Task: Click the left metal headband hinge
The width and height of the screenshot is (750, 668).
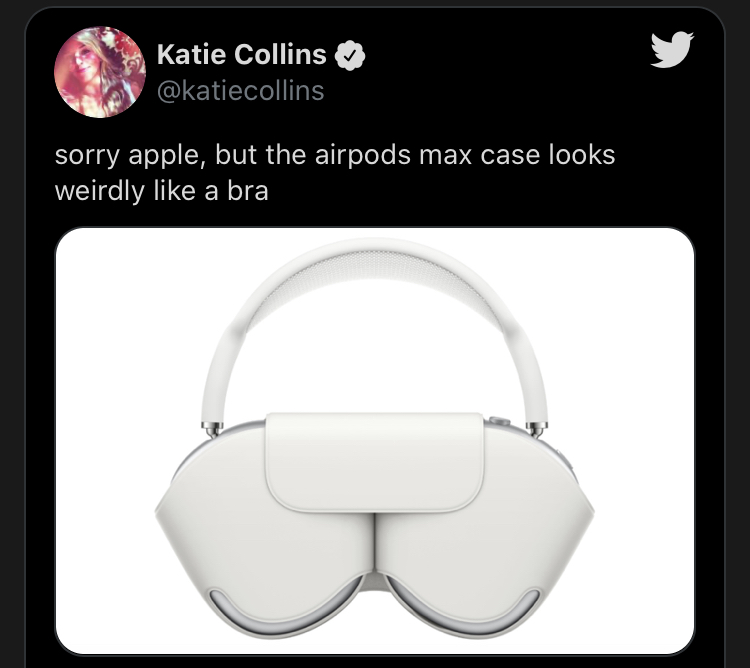Action: pos(212,429)
